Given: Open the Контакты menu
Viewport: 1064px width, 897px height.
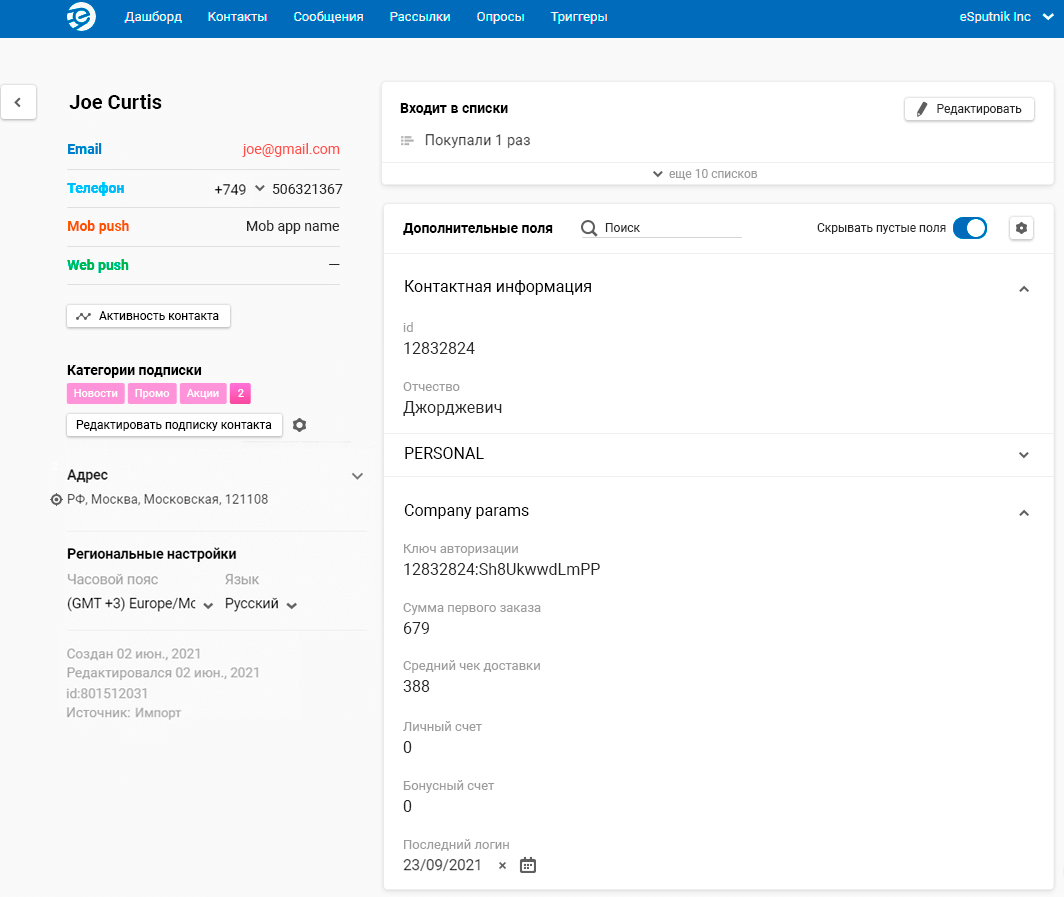Looking at the screenshot, I should tap(237, 17).
